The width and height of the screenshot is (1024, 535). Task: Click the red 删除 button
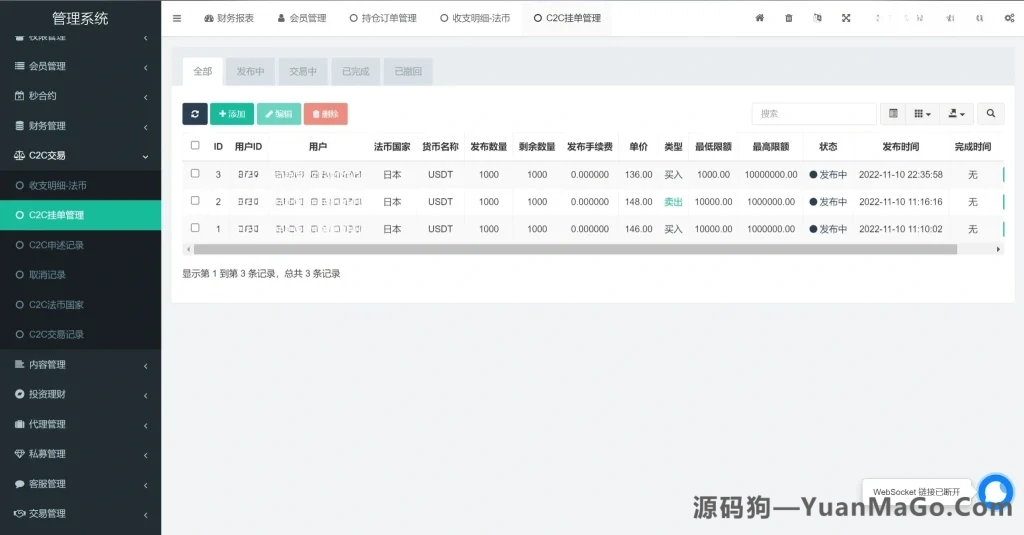(325, 114)
